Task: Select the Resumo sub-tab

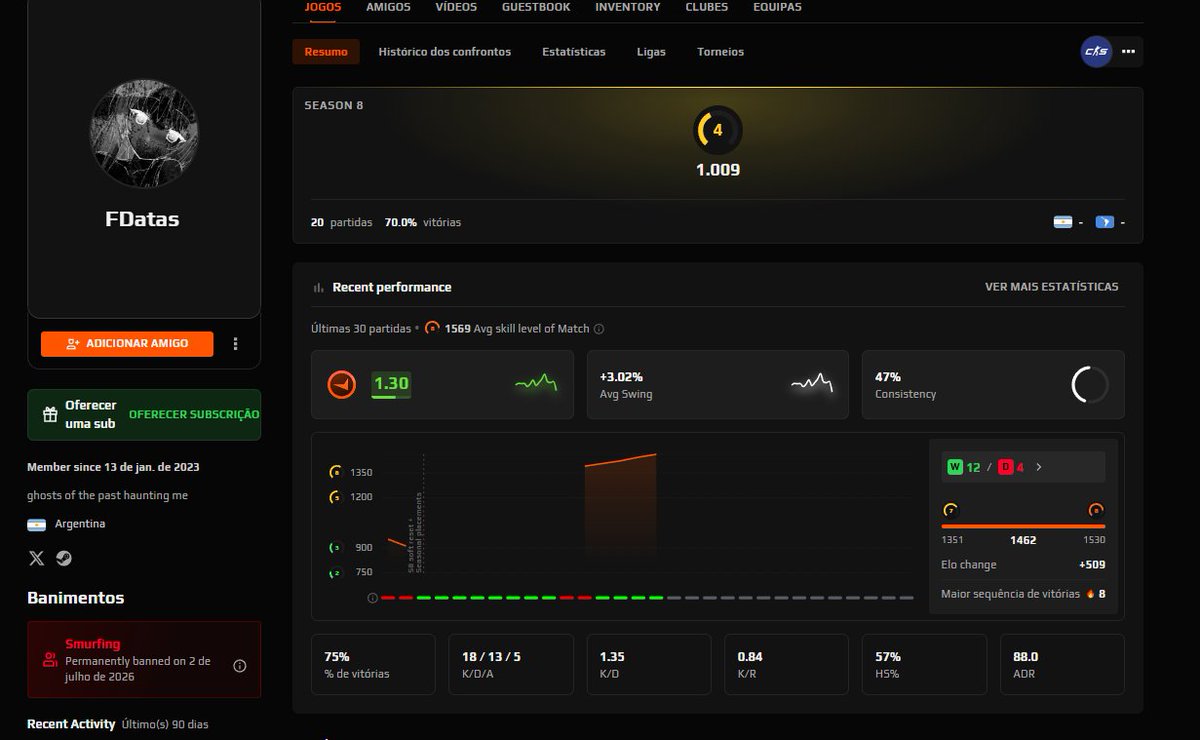Action: [326, 52]
